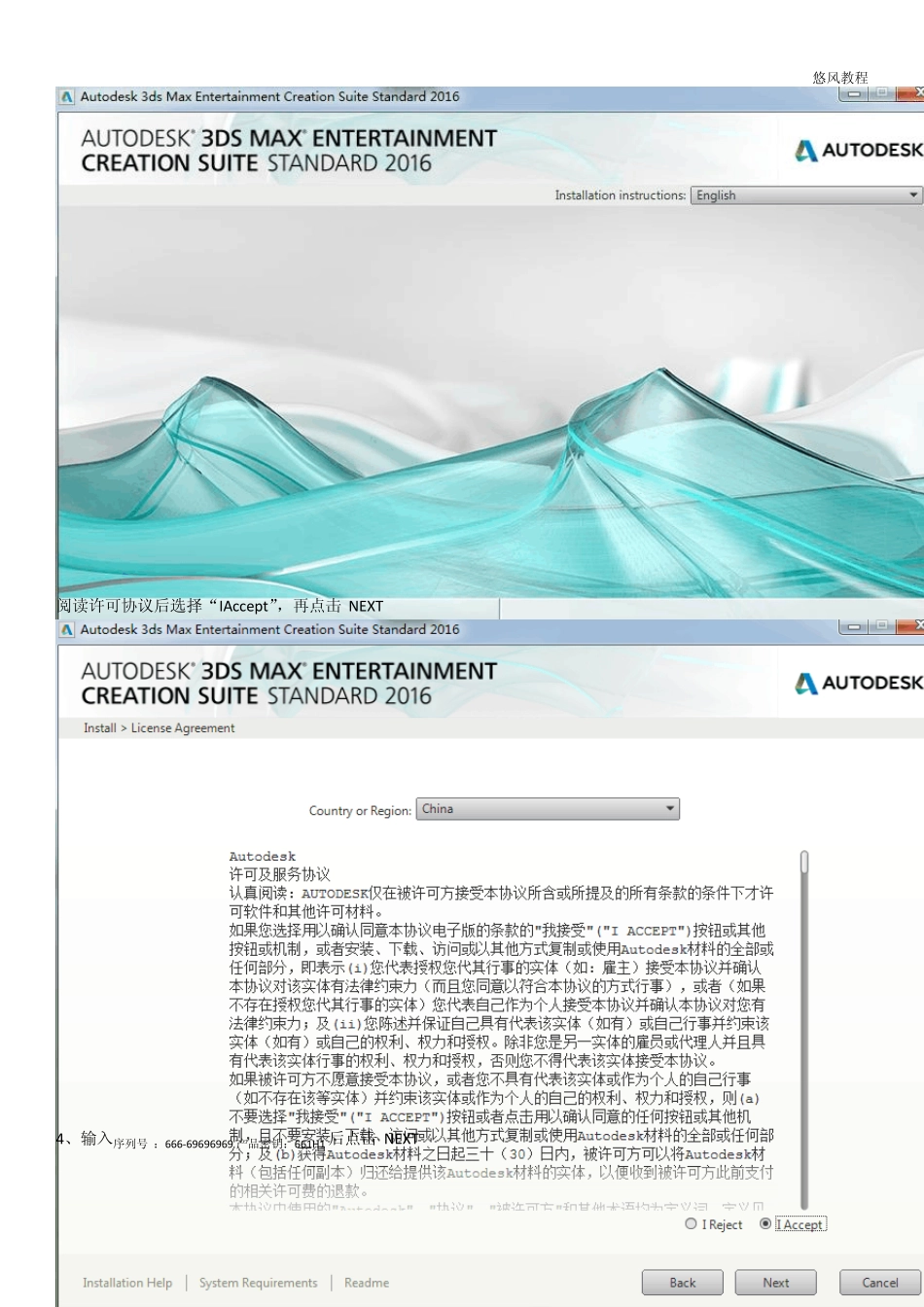The image size is (924, 1307).
Task: Open the Readme link
Action: point(367,1283)
